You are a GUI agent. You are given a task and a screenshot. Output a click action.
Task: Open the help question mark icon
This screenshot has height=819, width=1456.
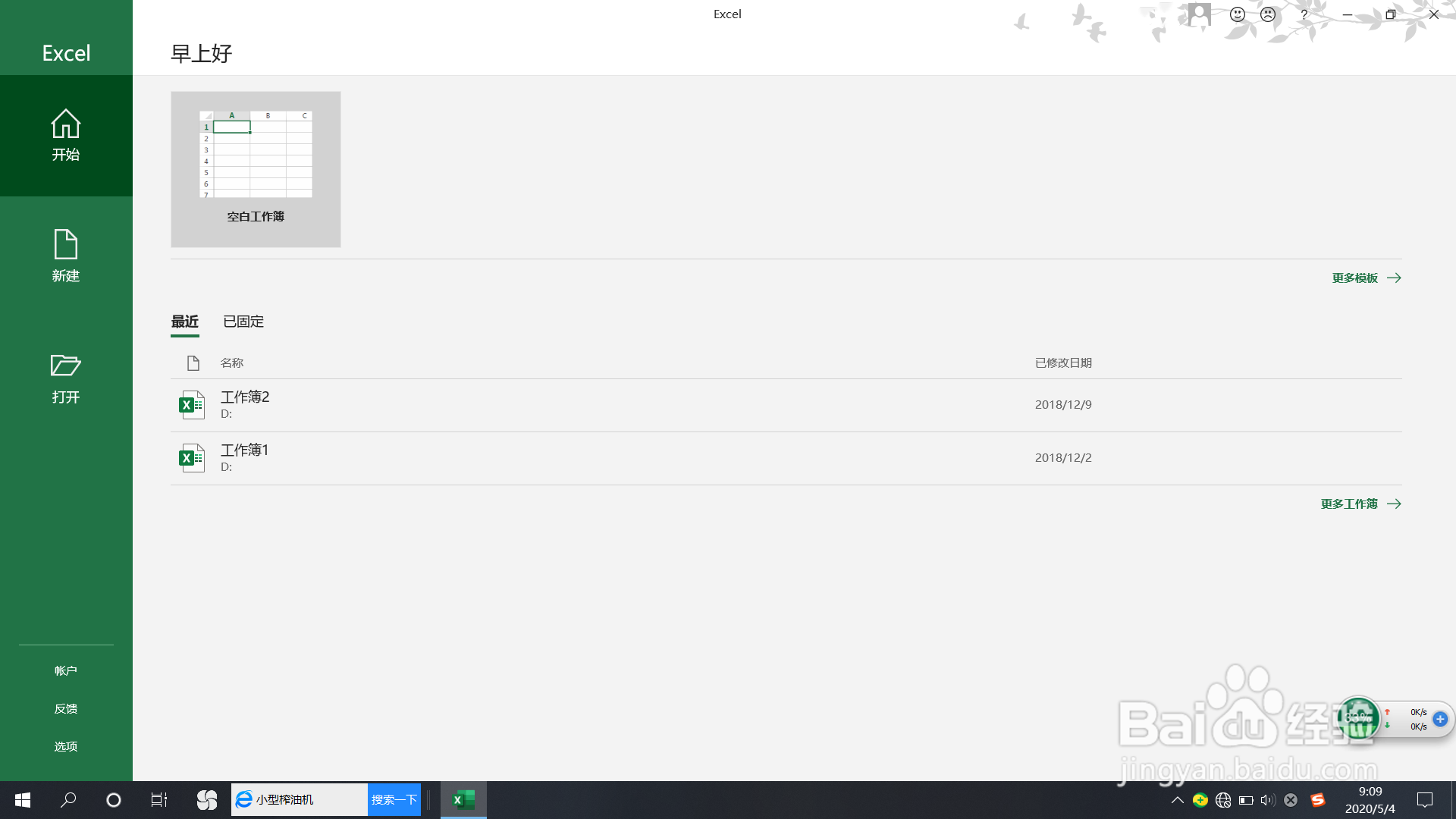coord(1304,14)
